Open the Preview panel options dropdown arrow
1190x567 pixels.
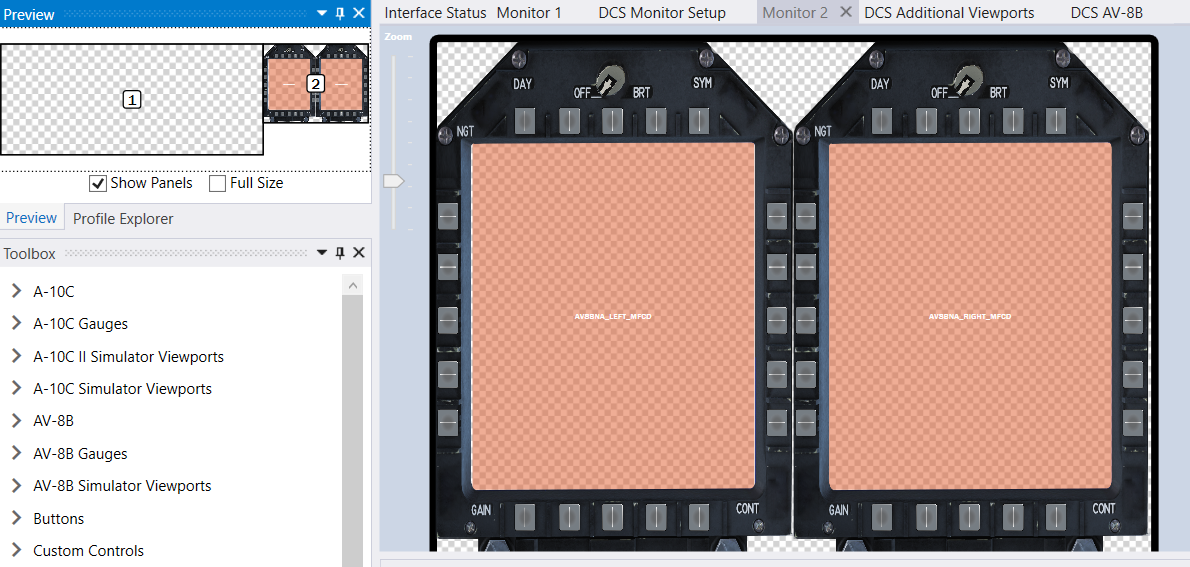[x=322, y=13]
